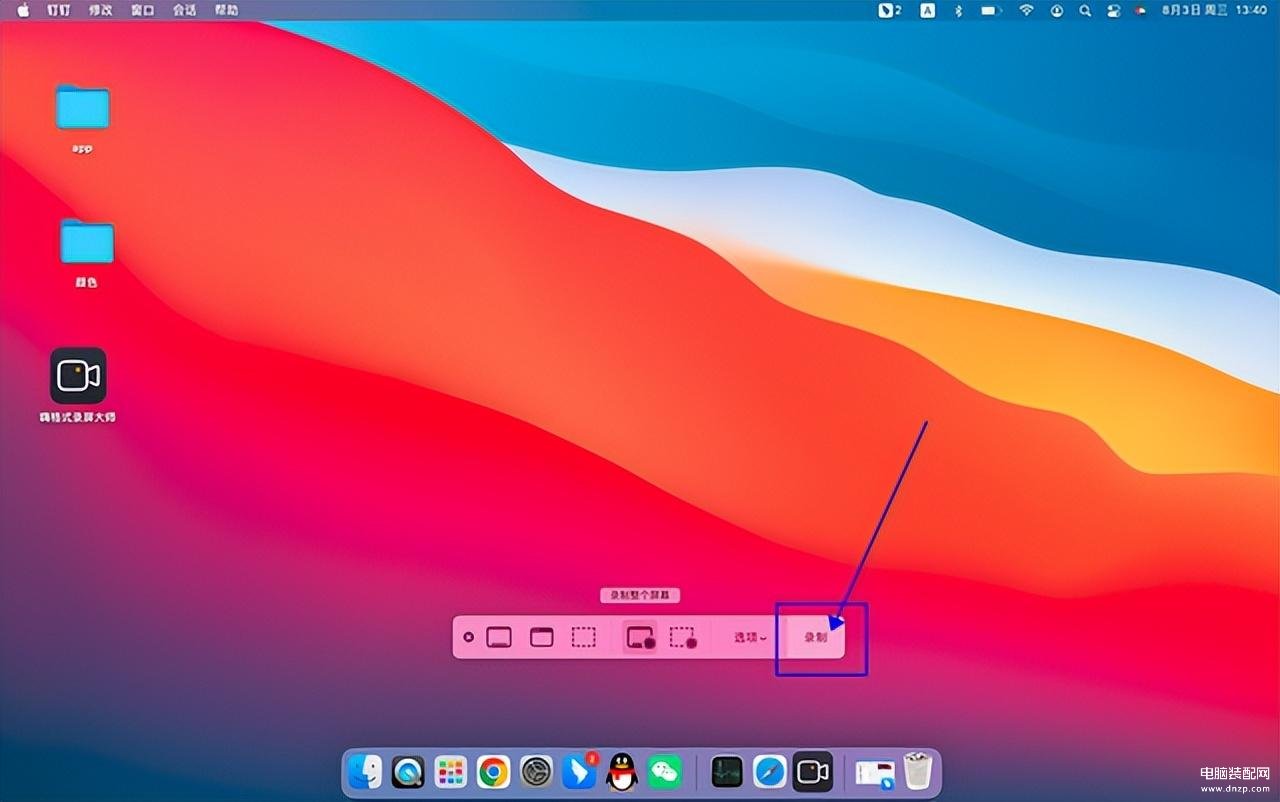Open QQ penguin app in dock
The image size is (1280, 802).
coord(622,772)
